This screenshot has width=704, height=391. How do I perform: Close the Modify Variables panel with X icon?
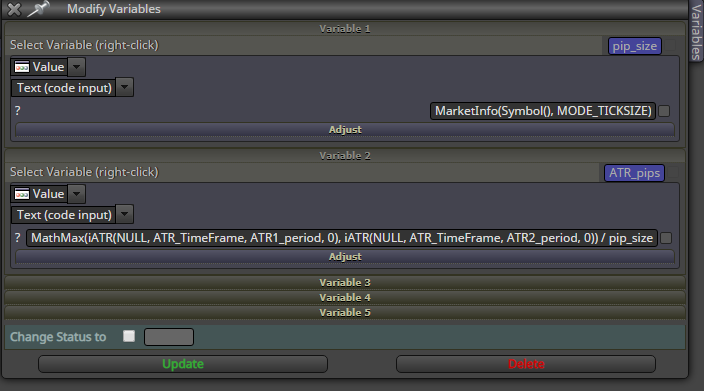pyautogui.click(x=14, y=9)
